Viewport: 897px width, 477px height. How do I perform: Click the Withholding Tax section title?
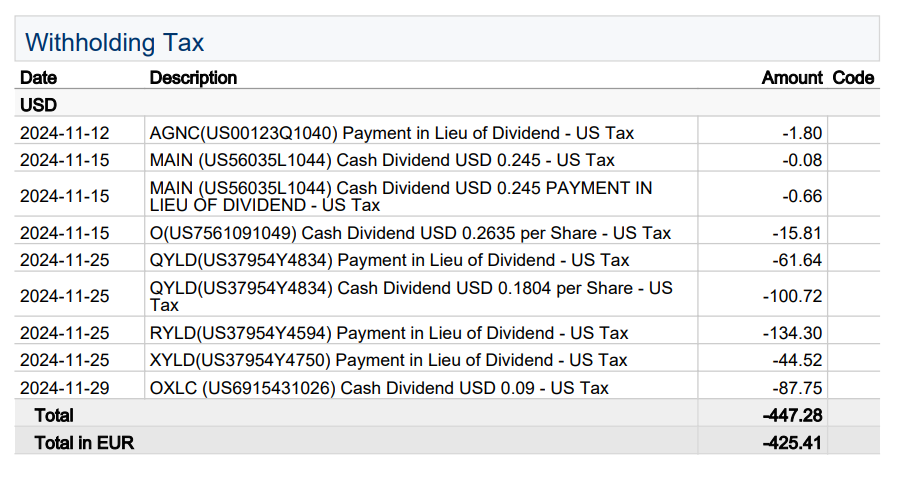click(114, 43)
